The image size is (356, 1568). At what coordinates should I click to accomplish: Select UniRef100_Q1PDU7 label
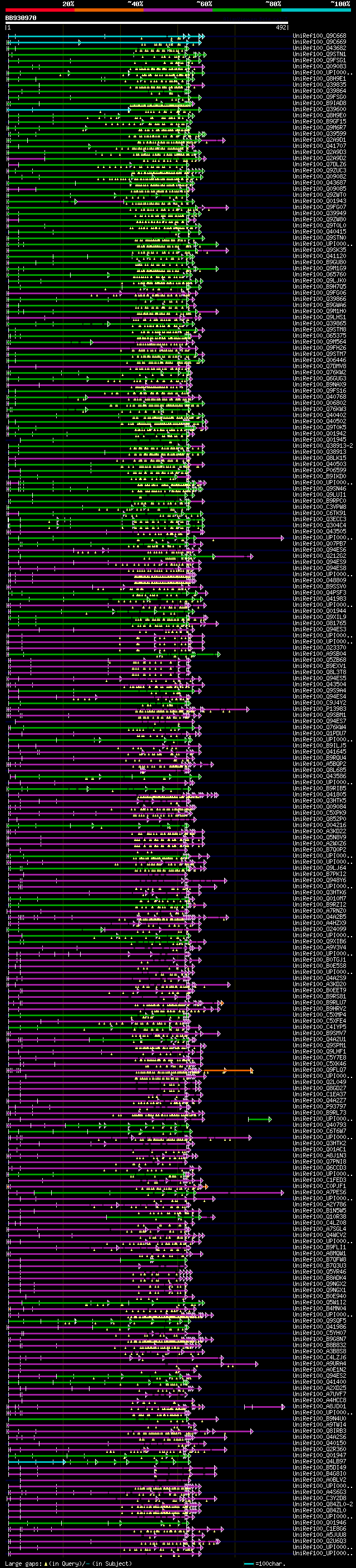click(319, 734)
